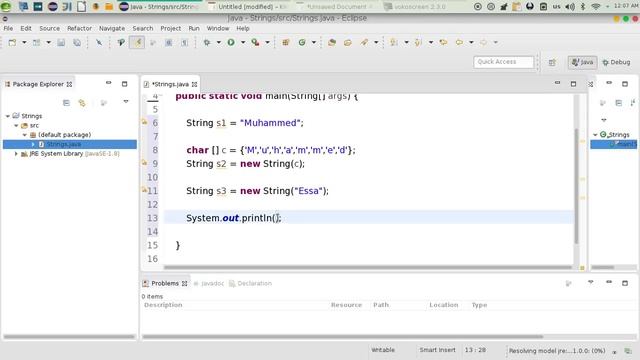The width and height of the screenshot is (640, 360).
Task: Collapse the Strings project tree node
Action: pyautogui.click(x=8, y=116)
